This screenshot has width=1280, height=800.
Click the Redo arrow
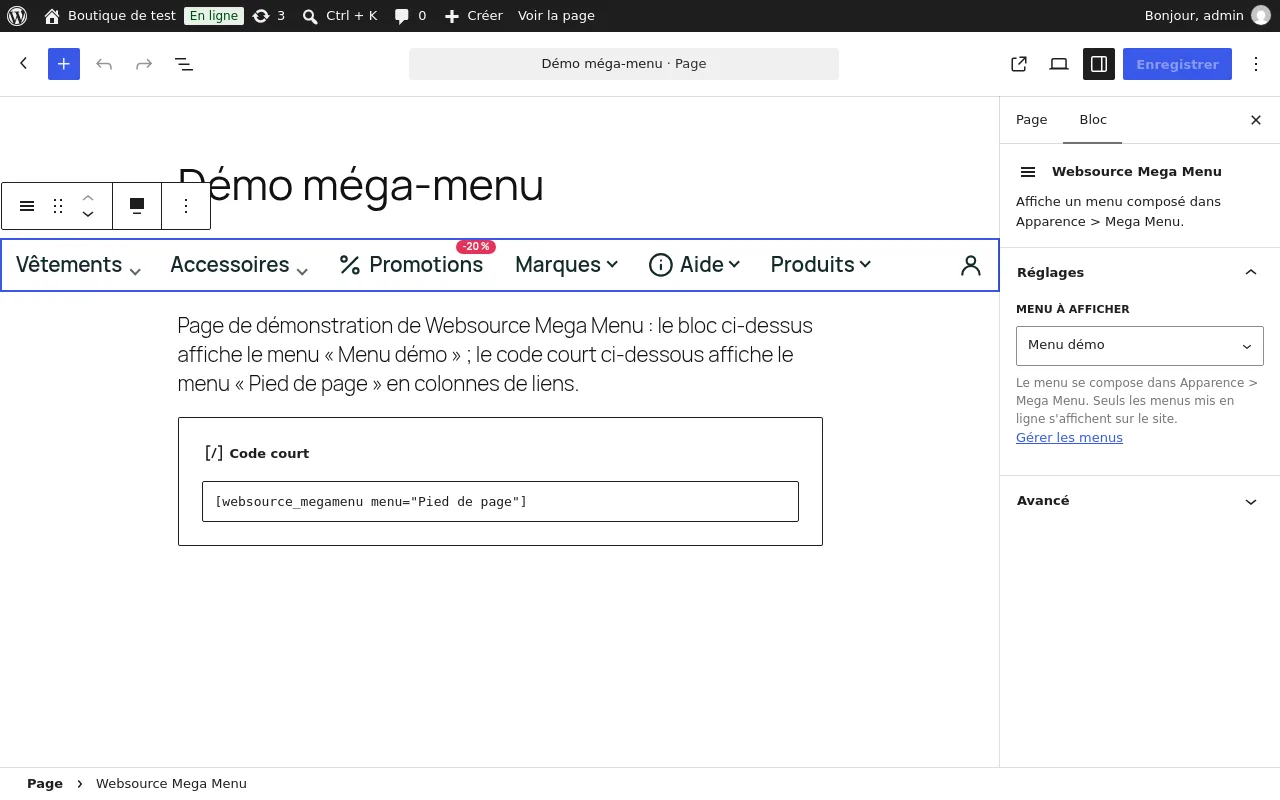(x=144, y=64)
